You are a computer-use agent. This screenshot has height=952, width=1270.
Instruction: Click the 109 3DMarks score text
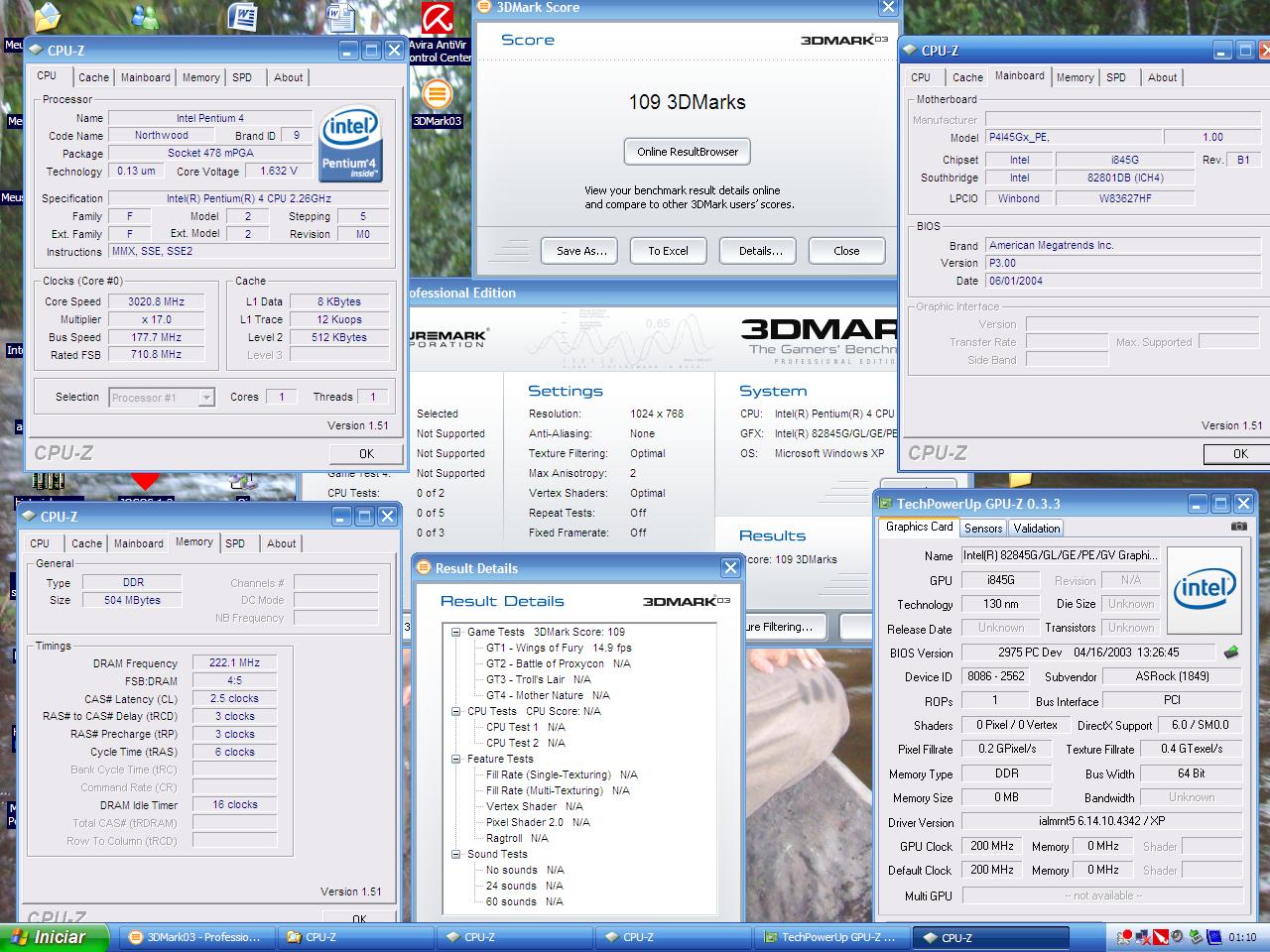click(x=687, y=101)
